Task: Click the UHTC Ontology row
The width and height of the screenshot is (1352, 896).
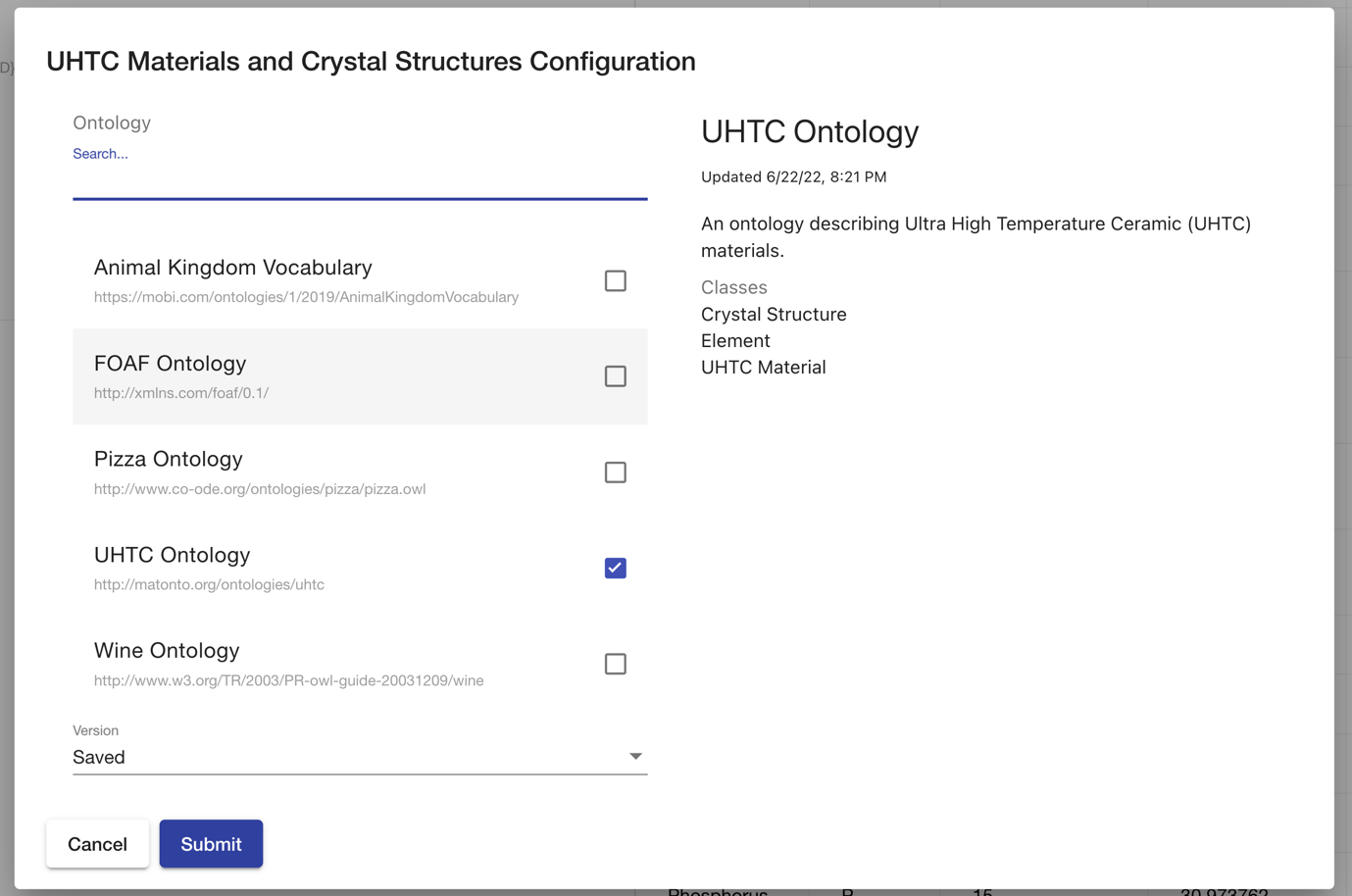Action: coord(294,568)
